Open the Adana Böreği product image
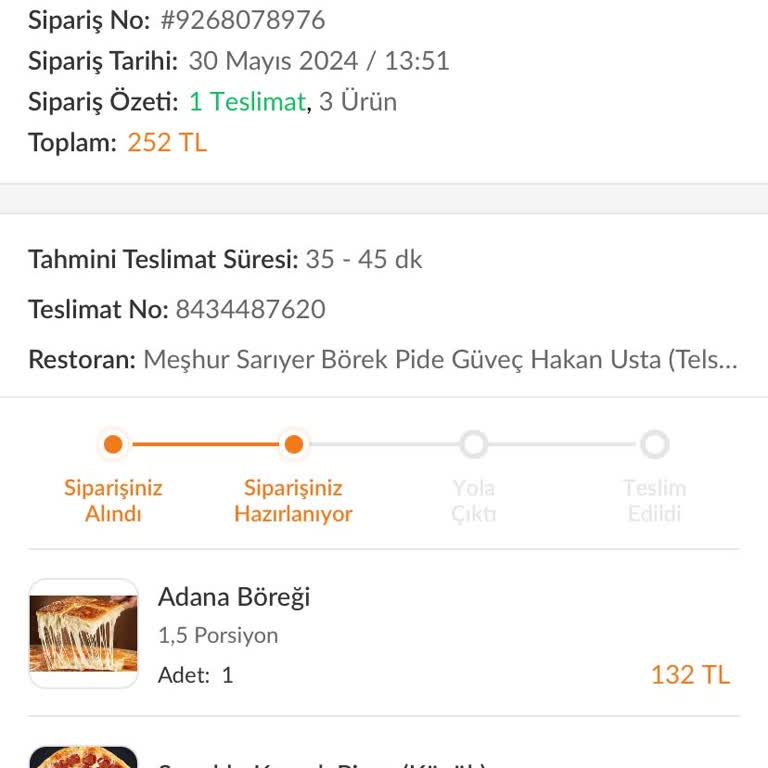The image size is (768, 768). [83, 634]
